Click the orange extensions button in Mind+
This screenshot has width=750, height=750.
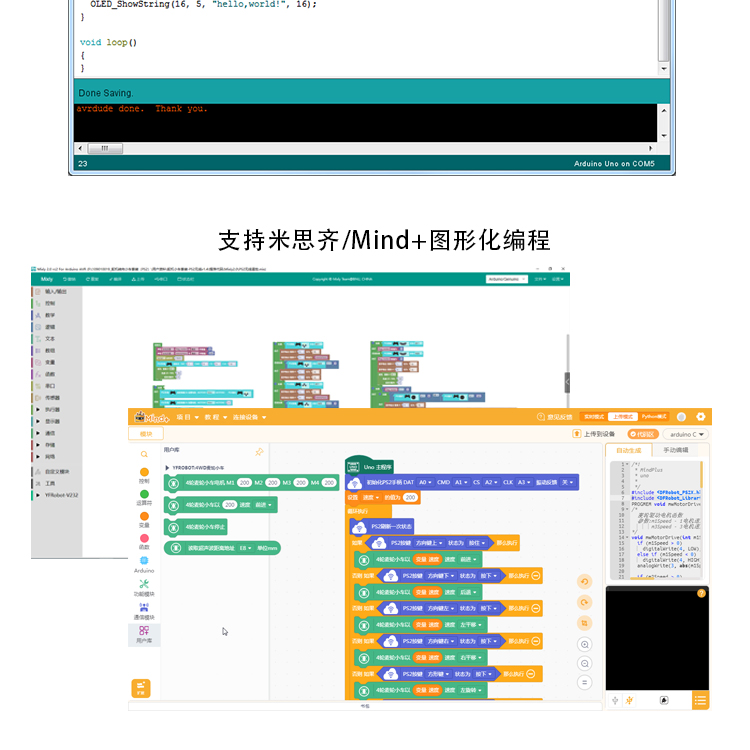[x=141, y=688]
